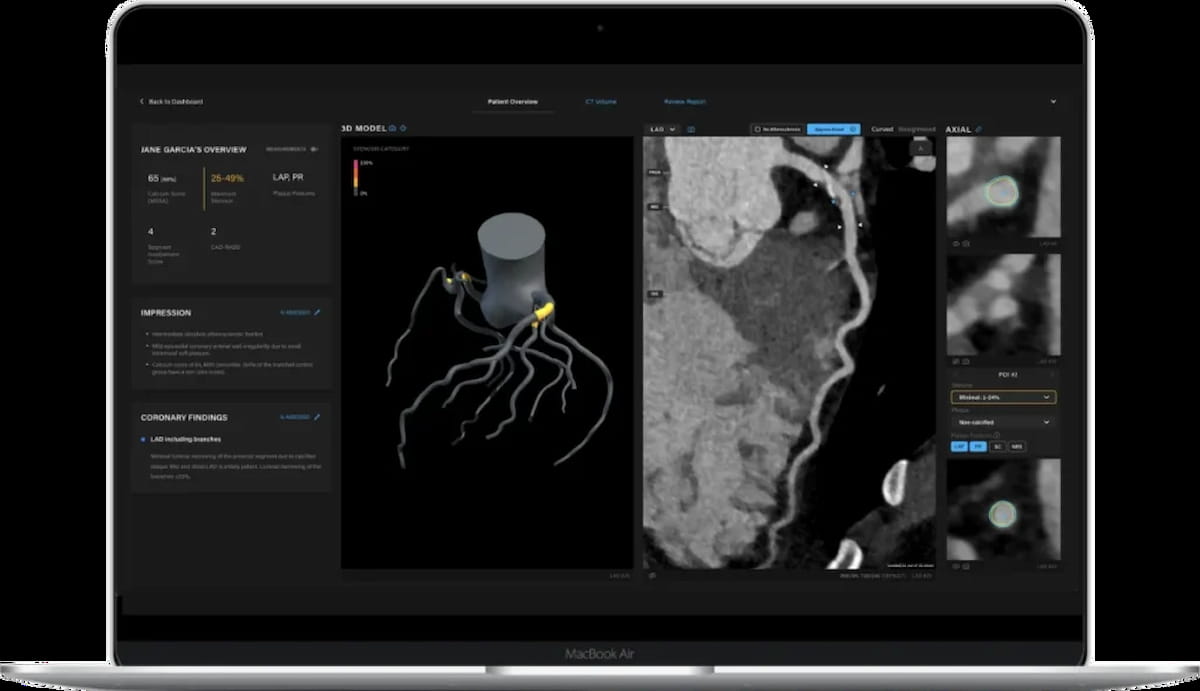Open the Review Report tab
1200x691 pixels.
click(685, 102)
